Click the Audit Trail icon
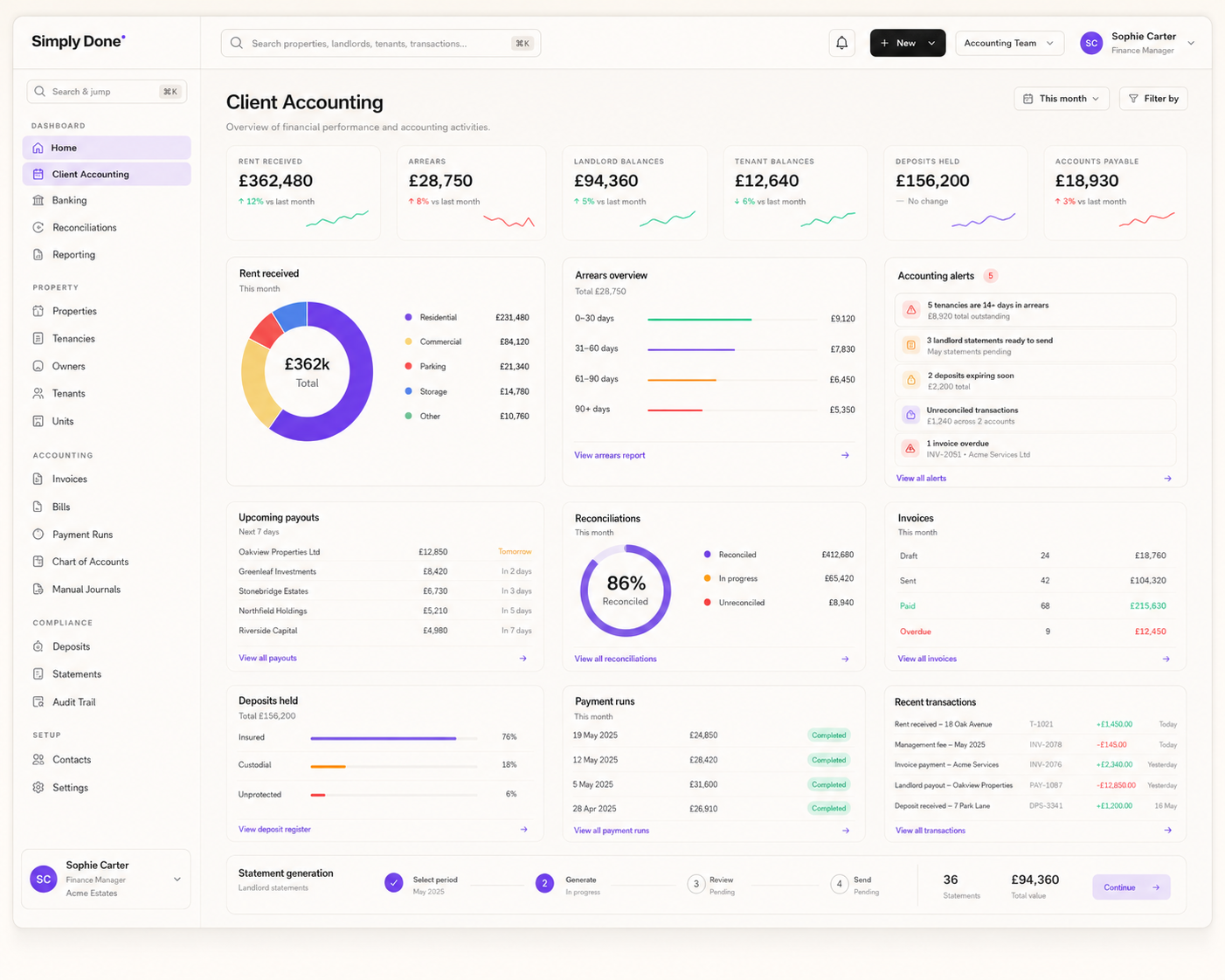The width and height of the screenshot is (1225, 980). click(x=38, y=701)
